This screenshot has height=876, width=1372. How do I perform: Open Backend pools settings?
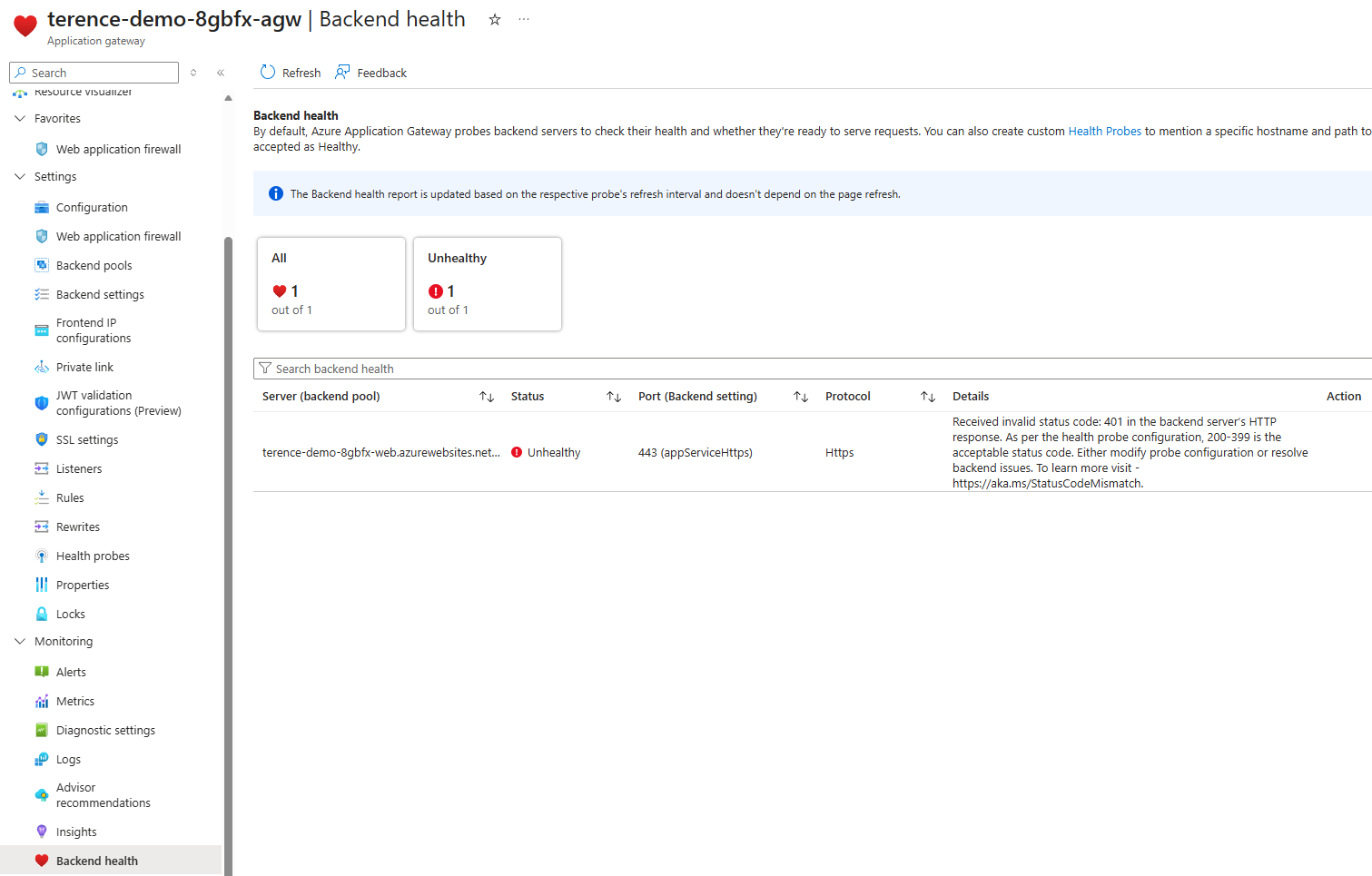(94, 265)
